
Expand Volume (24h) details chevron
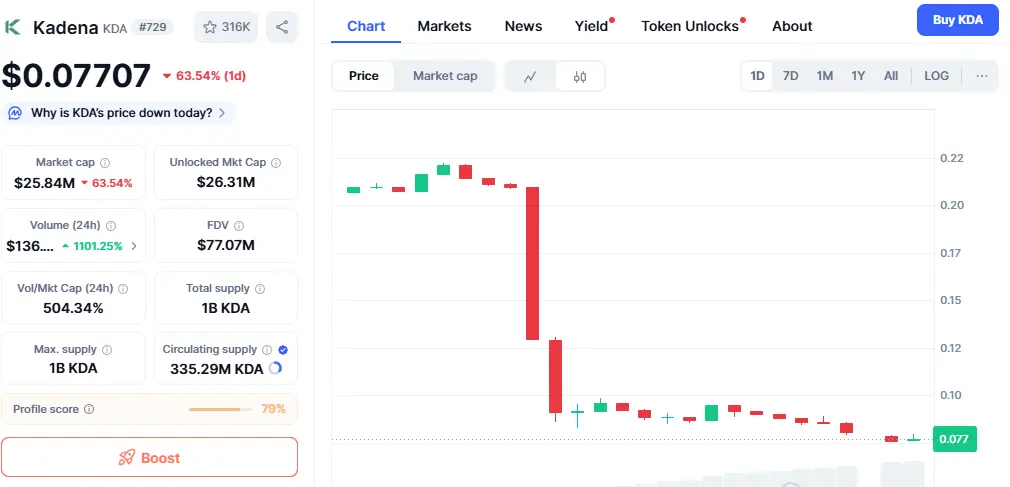(x=134, y=246)
